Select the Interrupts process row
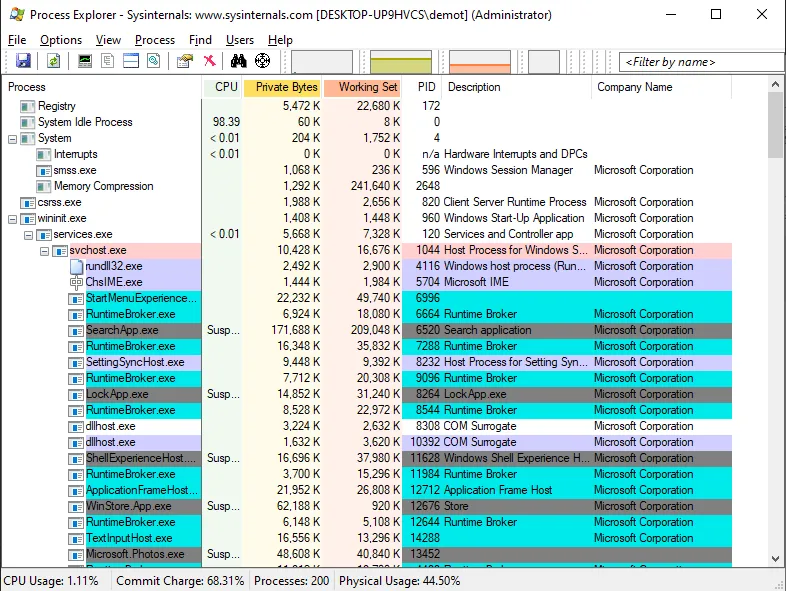The width and height of the screenshot is (786, 591). click(367, 154)
